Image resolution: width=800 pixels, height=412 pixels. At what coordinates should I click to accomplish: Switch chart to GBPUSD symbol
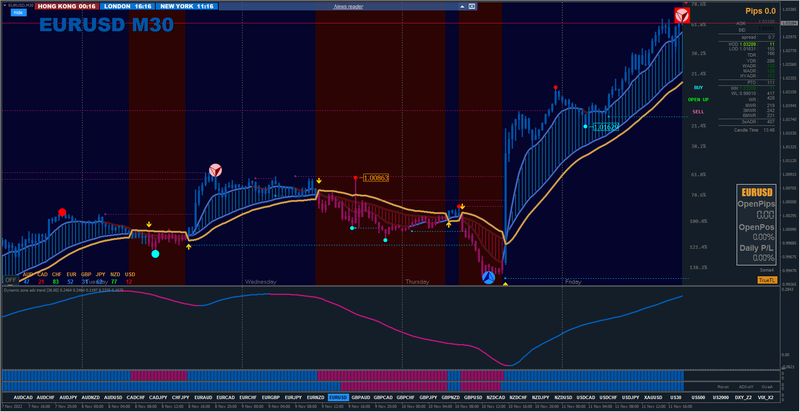473,397
